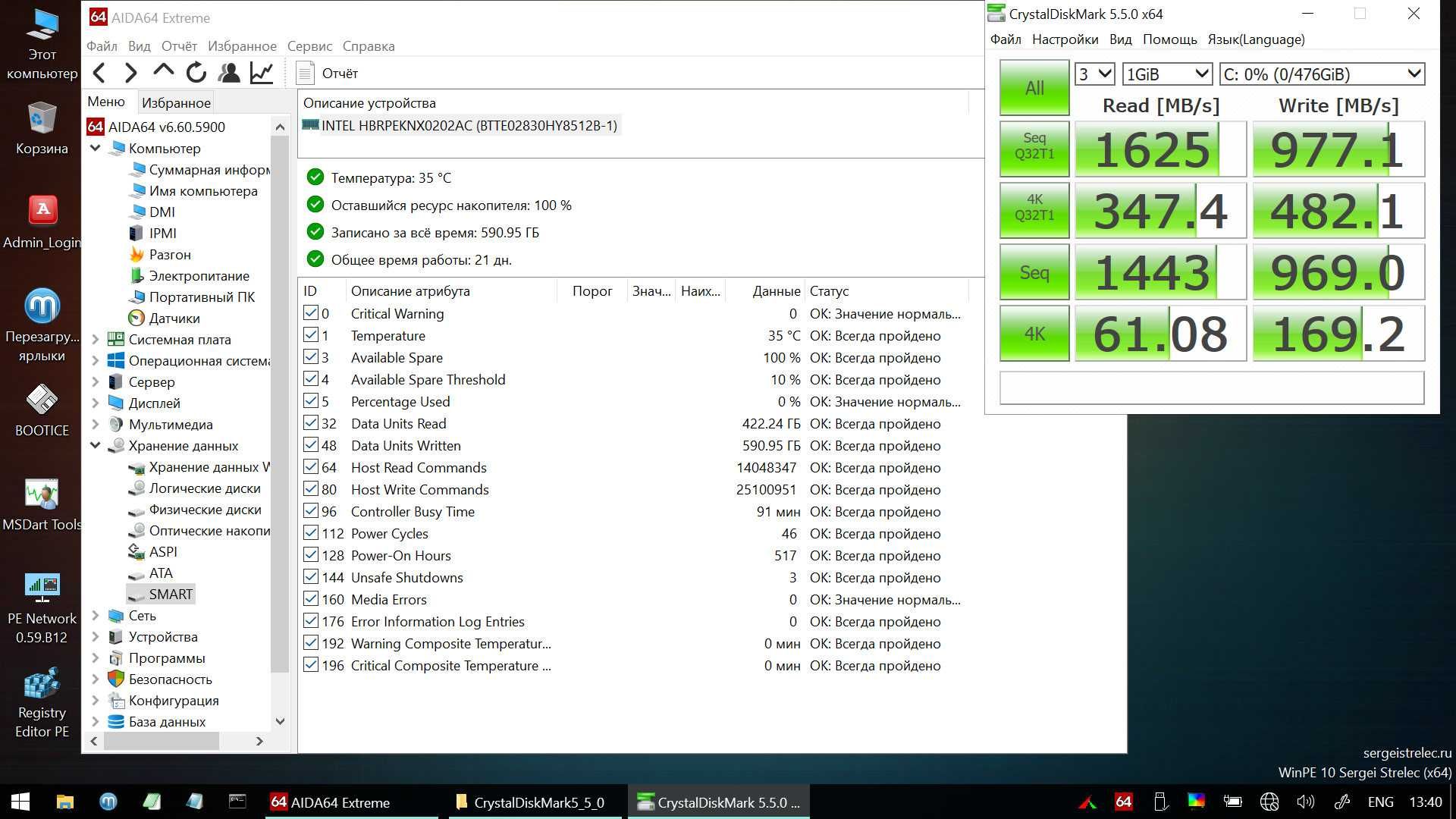
Task: Expand the Сеть tree node
Action: click(96, 615)
